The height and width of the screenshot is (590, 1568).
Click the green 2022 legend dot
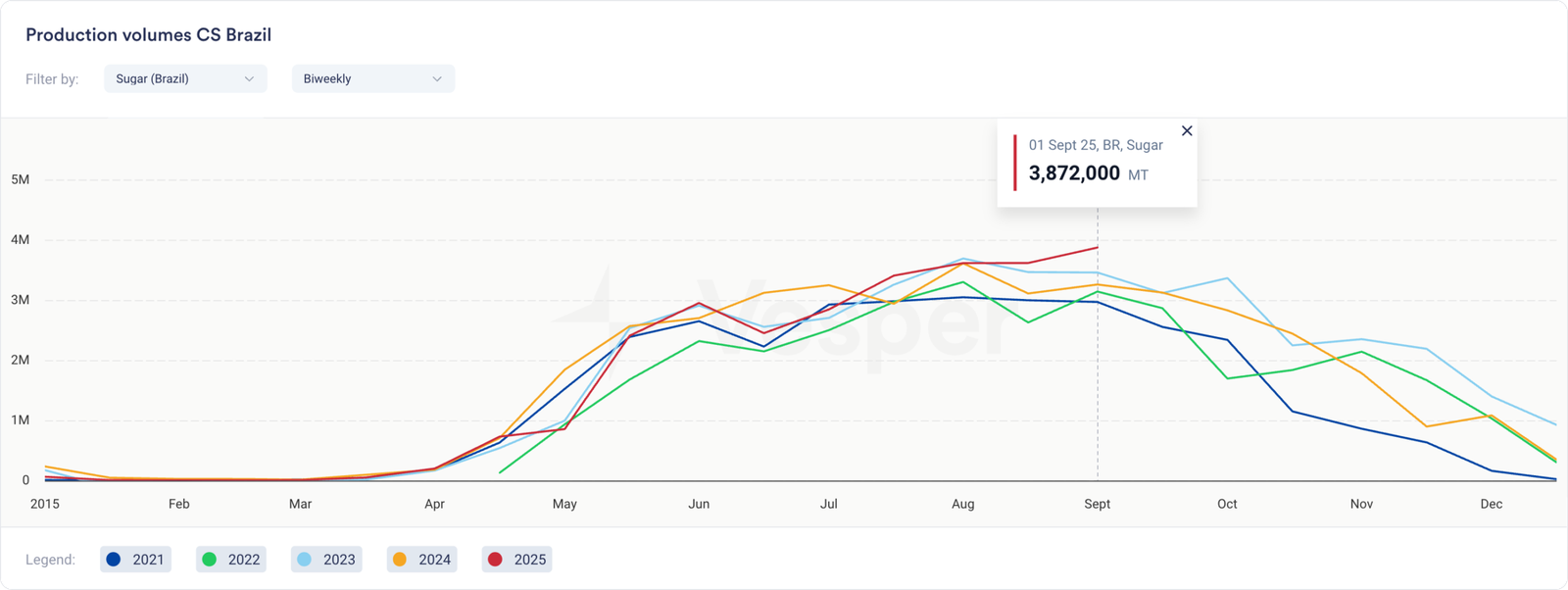pyautogui.click(x=209, y=560)
